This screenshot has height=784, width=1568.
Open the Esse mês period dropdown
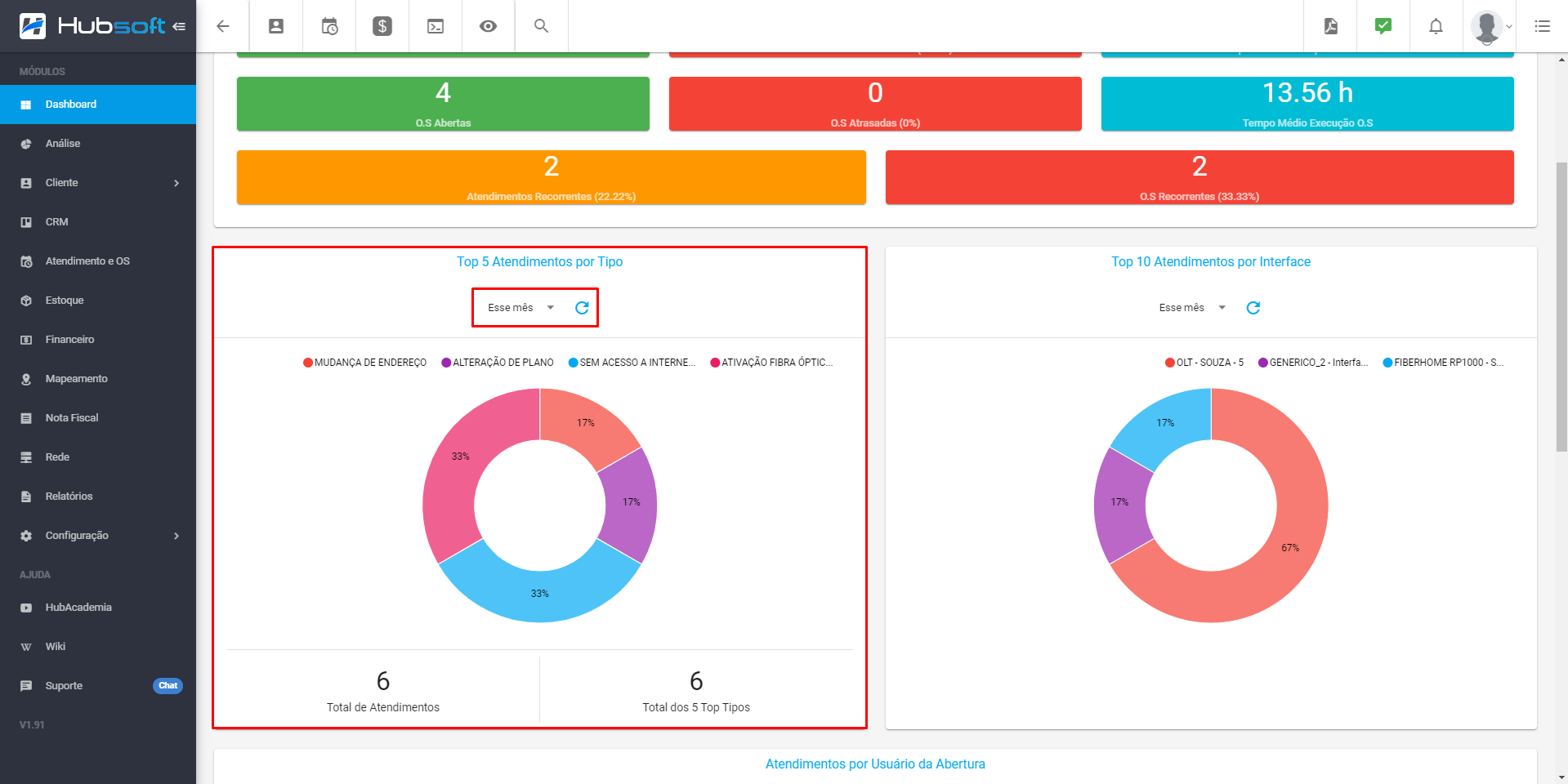pyautogui.click(x=520, y=307)
